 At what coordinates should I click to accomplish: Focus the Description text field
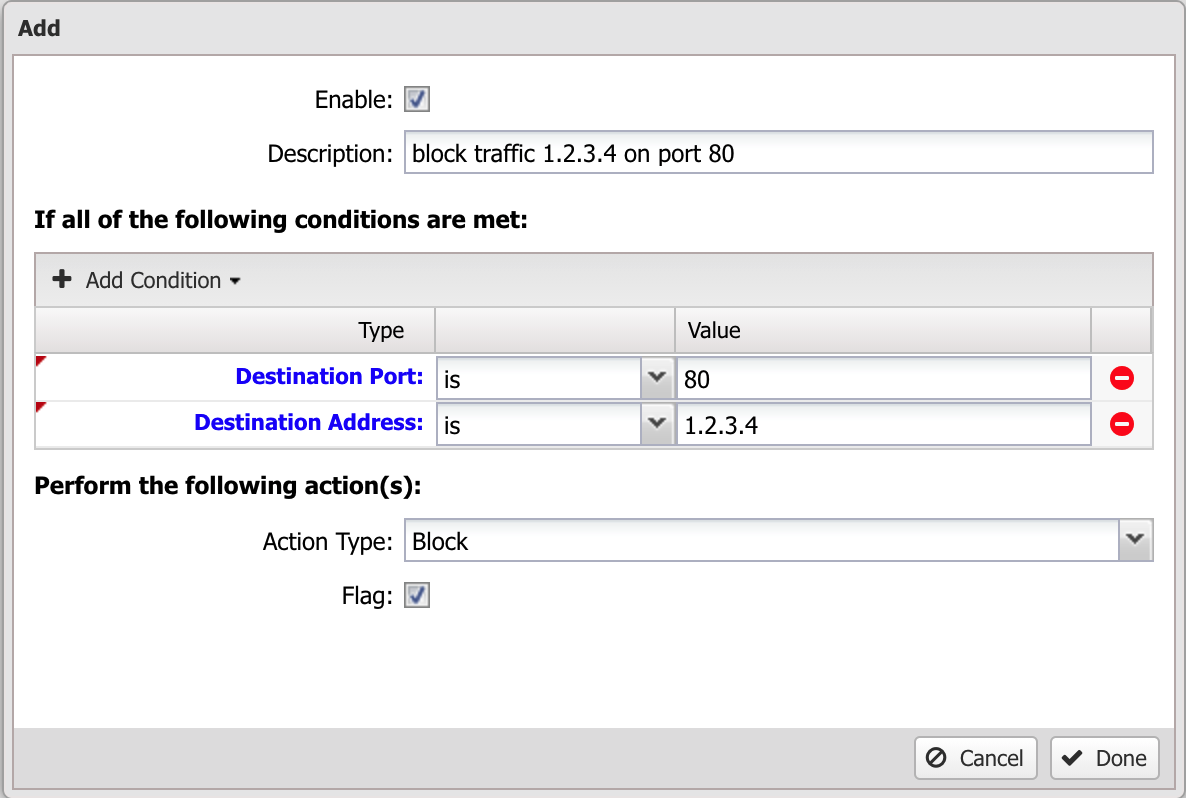(x=778, y=153)
